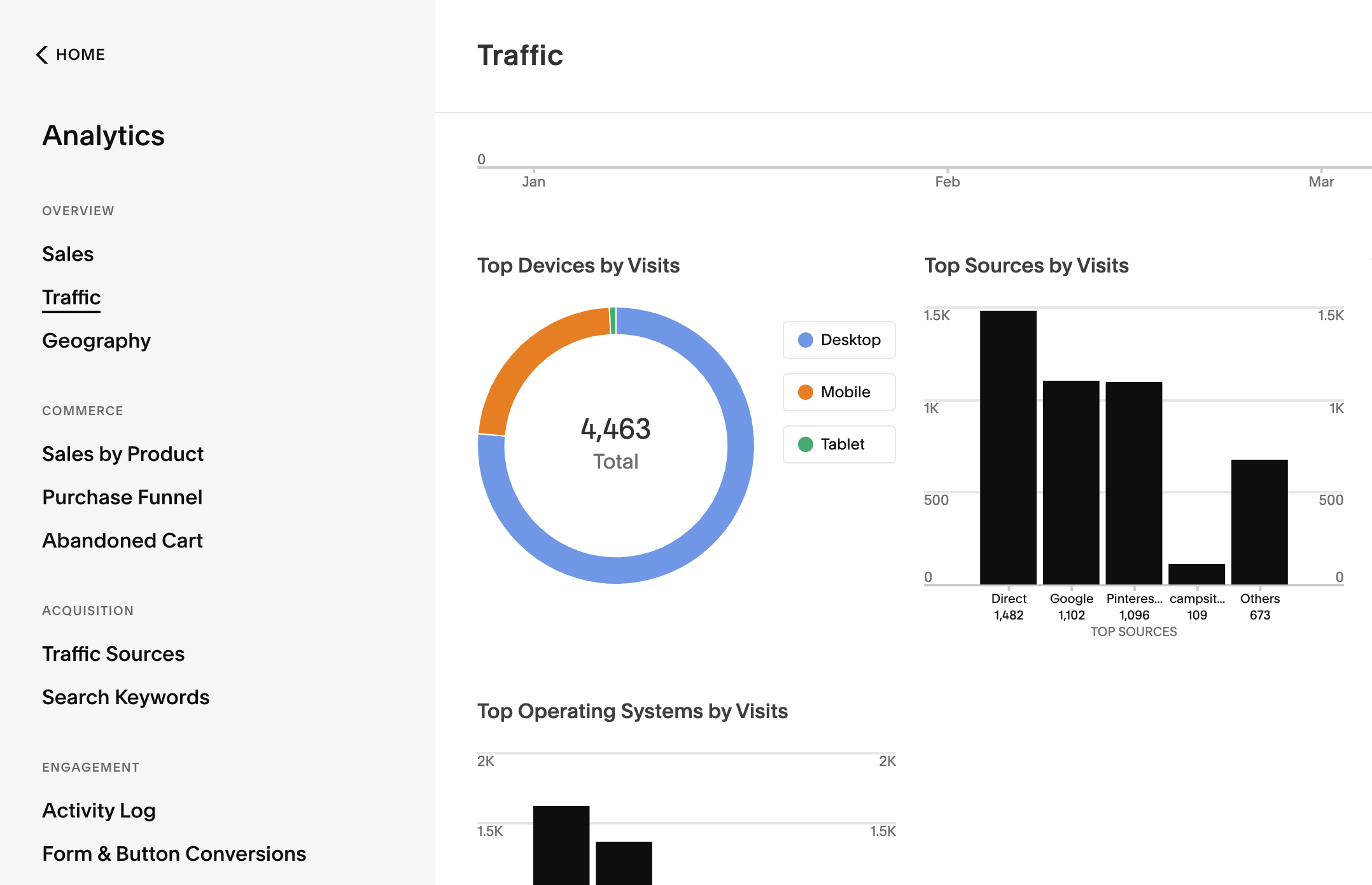Screen dimensions: 1372x885
Task: Toggle the Tablet series in the donut legend
Action: pyautogui.click(x=839, y=444)
